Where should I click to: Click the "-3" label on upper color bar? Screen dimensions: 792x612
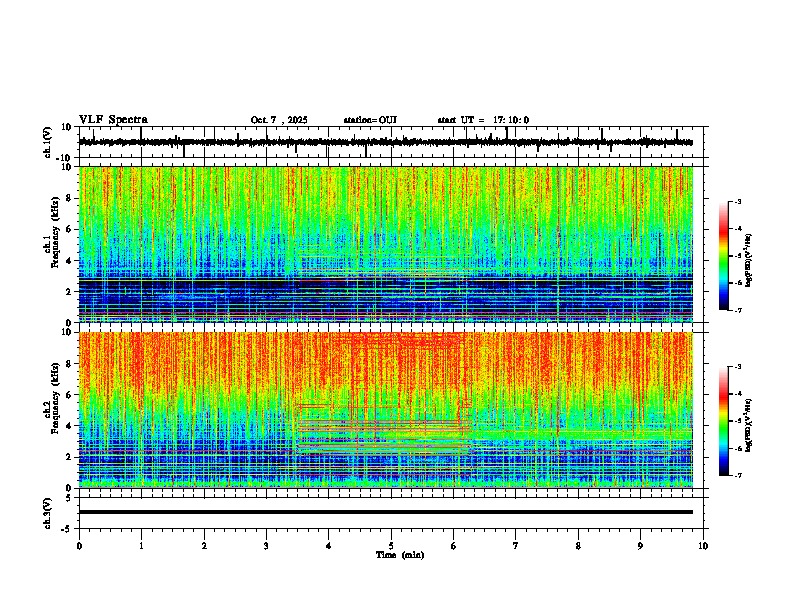pyautogui.click(x=737, y=201)
